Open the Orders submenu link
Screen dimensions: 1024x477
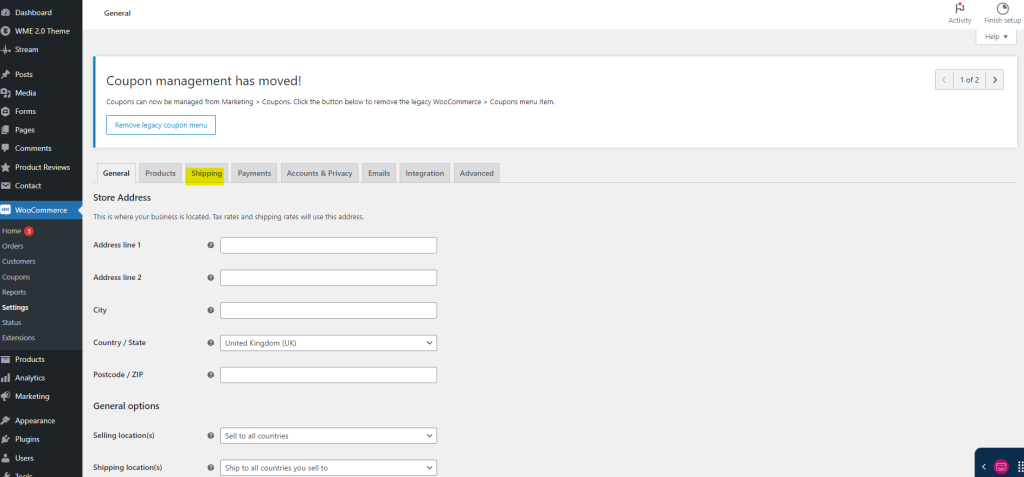point(12,246)
